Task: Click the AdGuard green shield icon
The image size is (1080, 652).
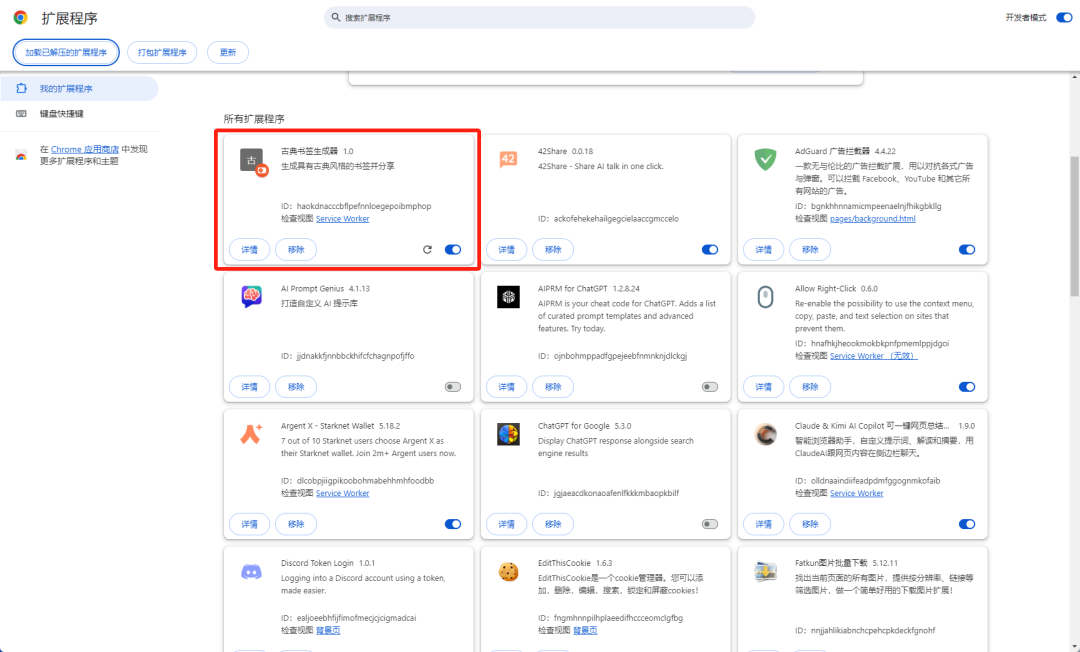Action: (765, 159)
